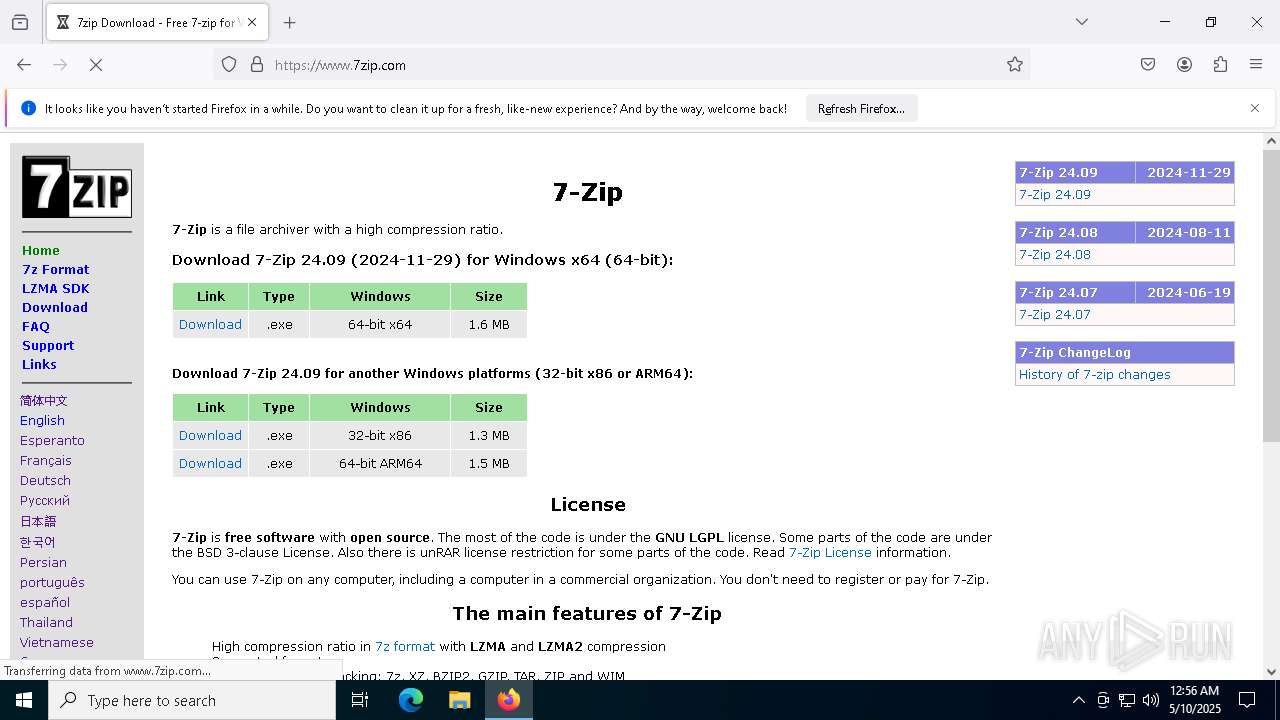Open History of 7-zip changes

(1094, 374)
